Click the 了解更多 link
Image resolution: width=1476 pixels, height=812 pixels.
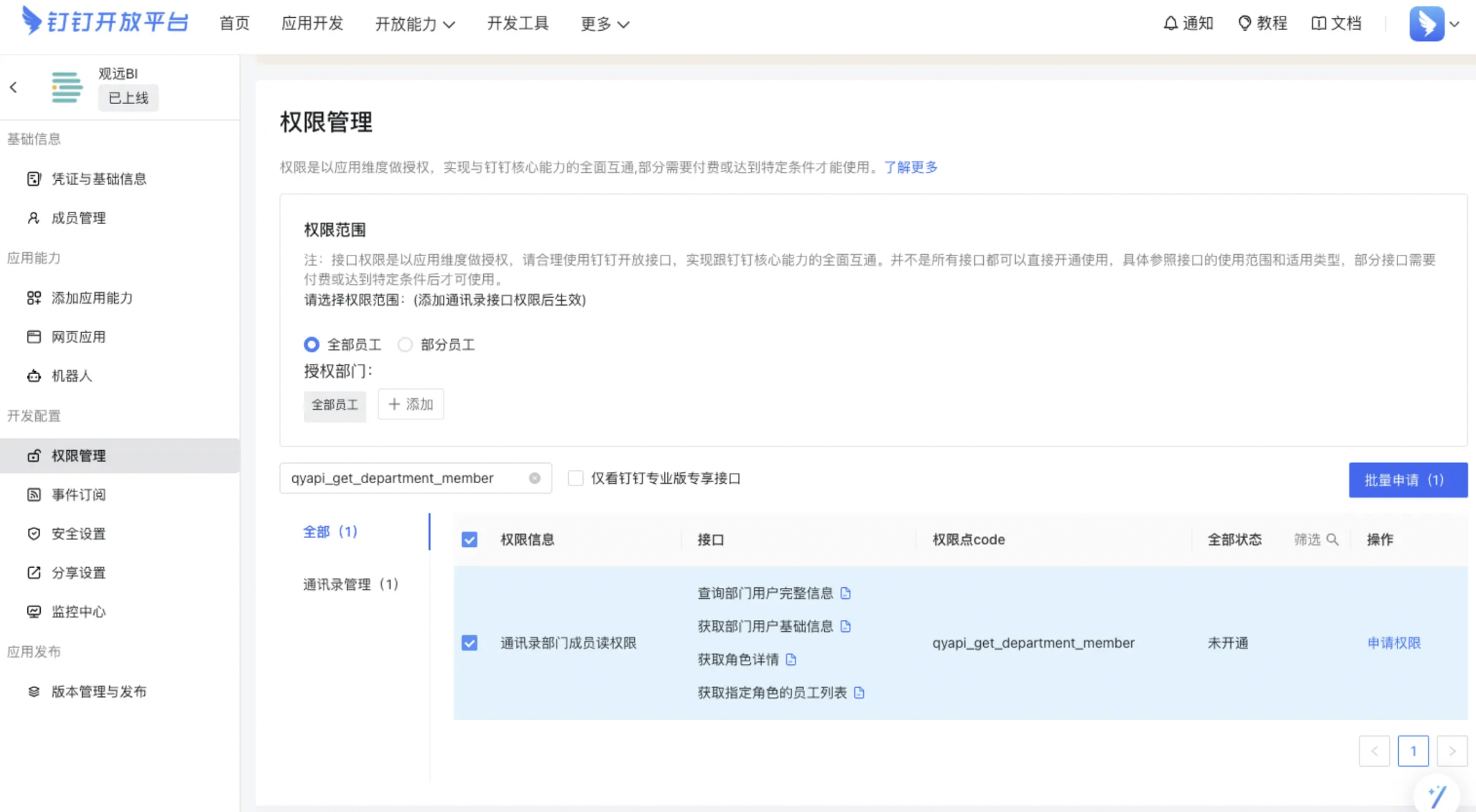pos(910,167)
